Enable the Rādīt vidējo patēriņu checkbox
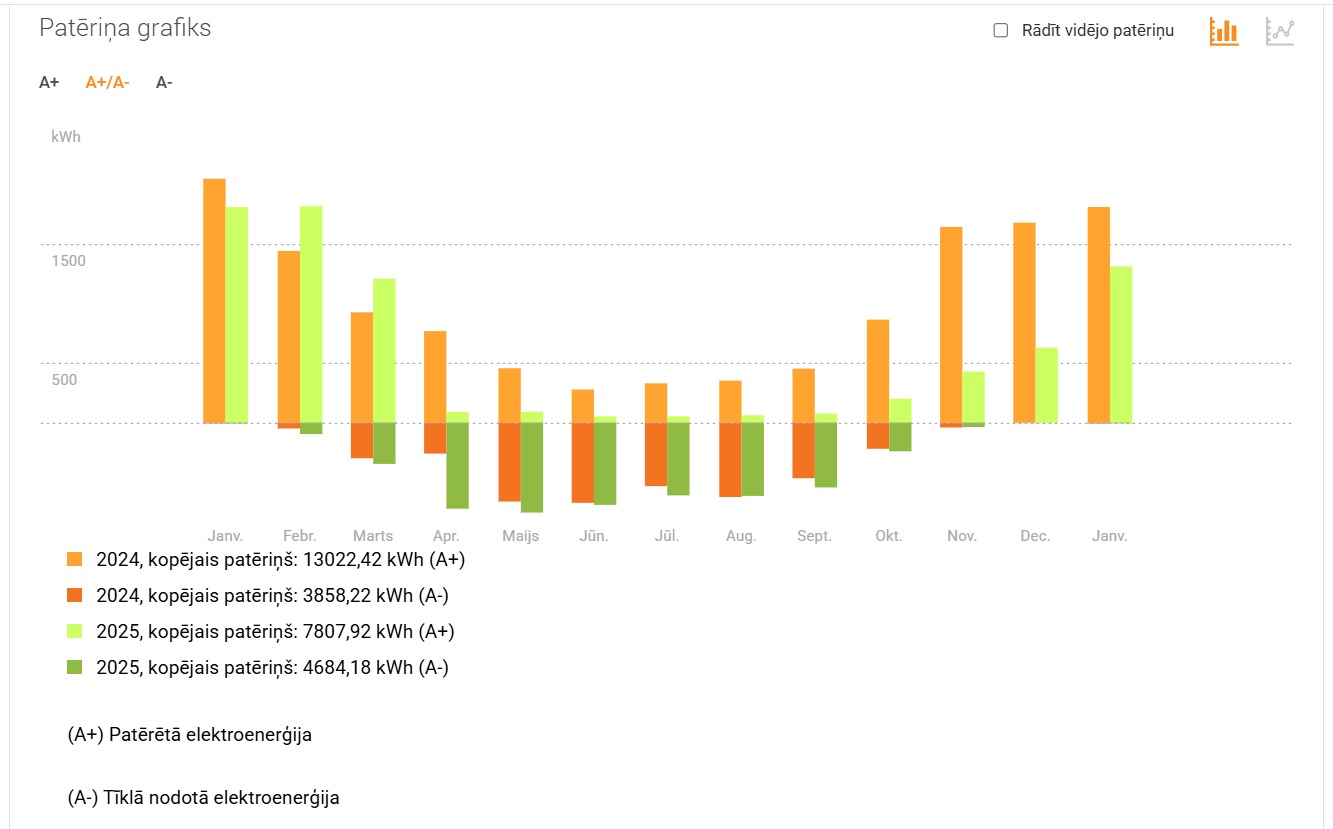 pyautogui.click(x=1000, y=31)
